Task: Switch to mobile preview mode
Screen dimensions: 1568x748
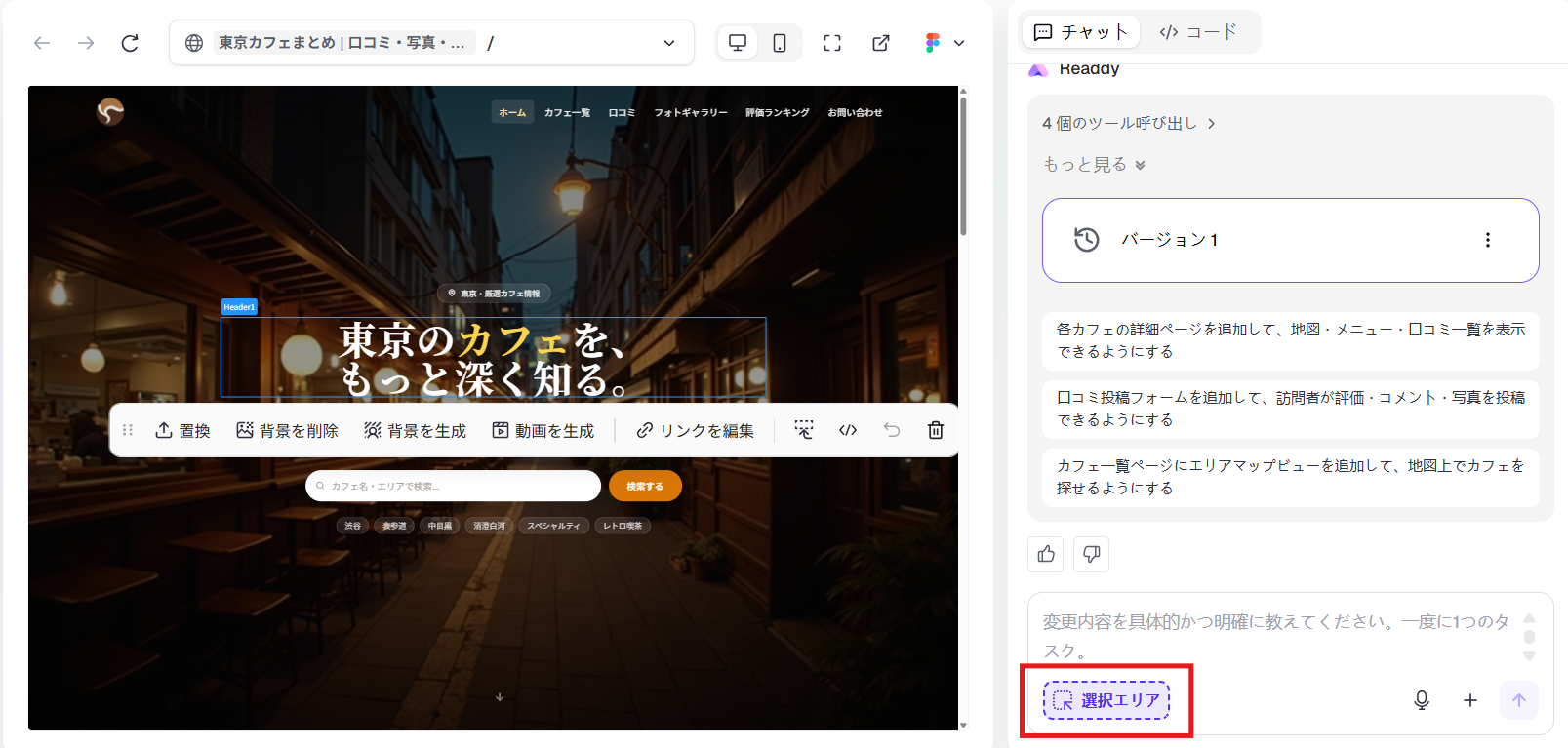Action: 780,43
